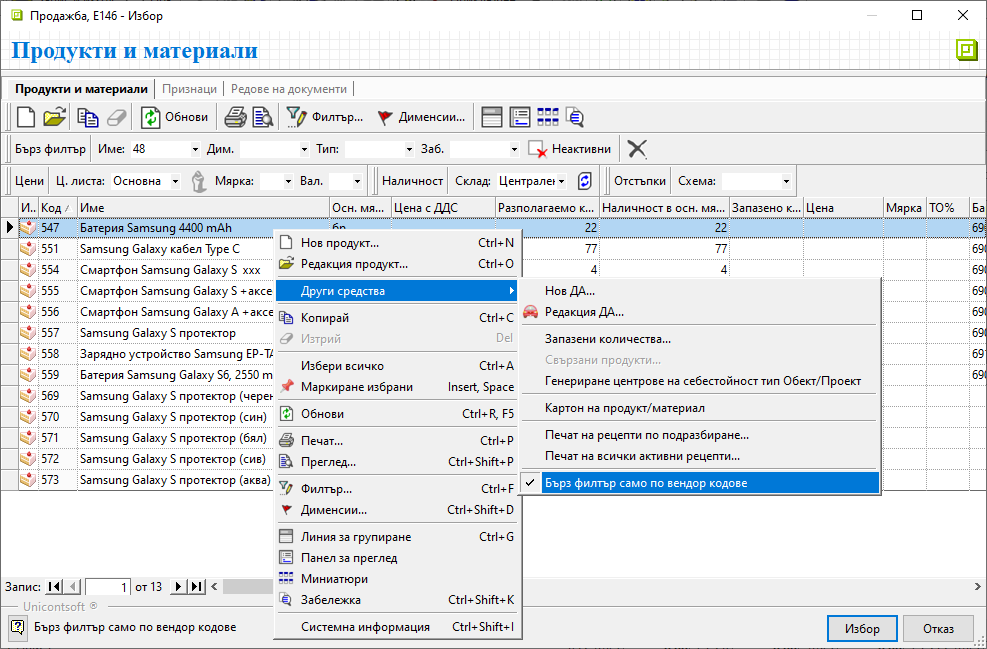Expand the Схема dropdown
Viewport: 987px width, 649px height.
click(787, 181)
